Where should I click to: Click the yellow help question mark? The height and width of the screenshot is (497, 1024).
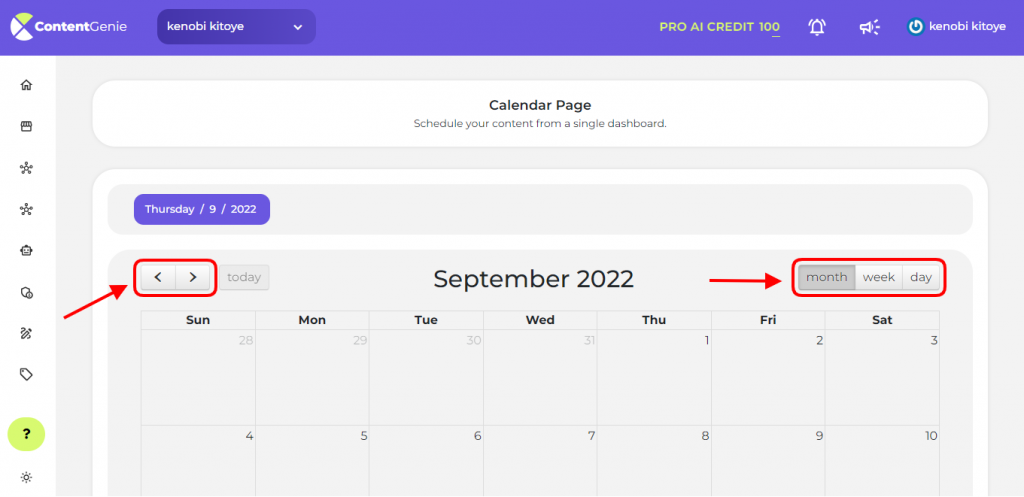click(26, 434)
